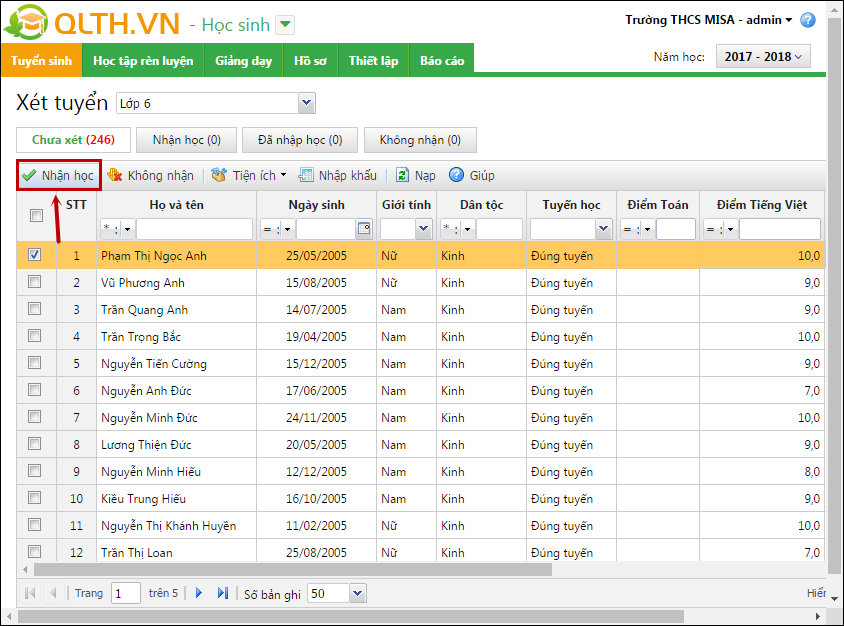
Task: Click the Không nhận reject toolbar button
Action: [150, 175]
